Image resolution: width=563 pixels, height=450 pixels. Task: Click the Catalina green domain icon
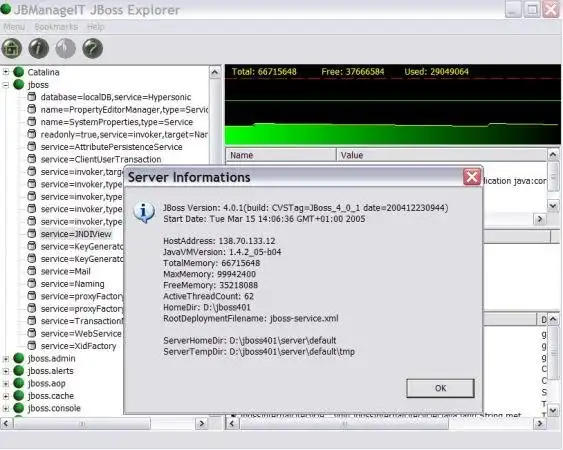pos(19,72)
